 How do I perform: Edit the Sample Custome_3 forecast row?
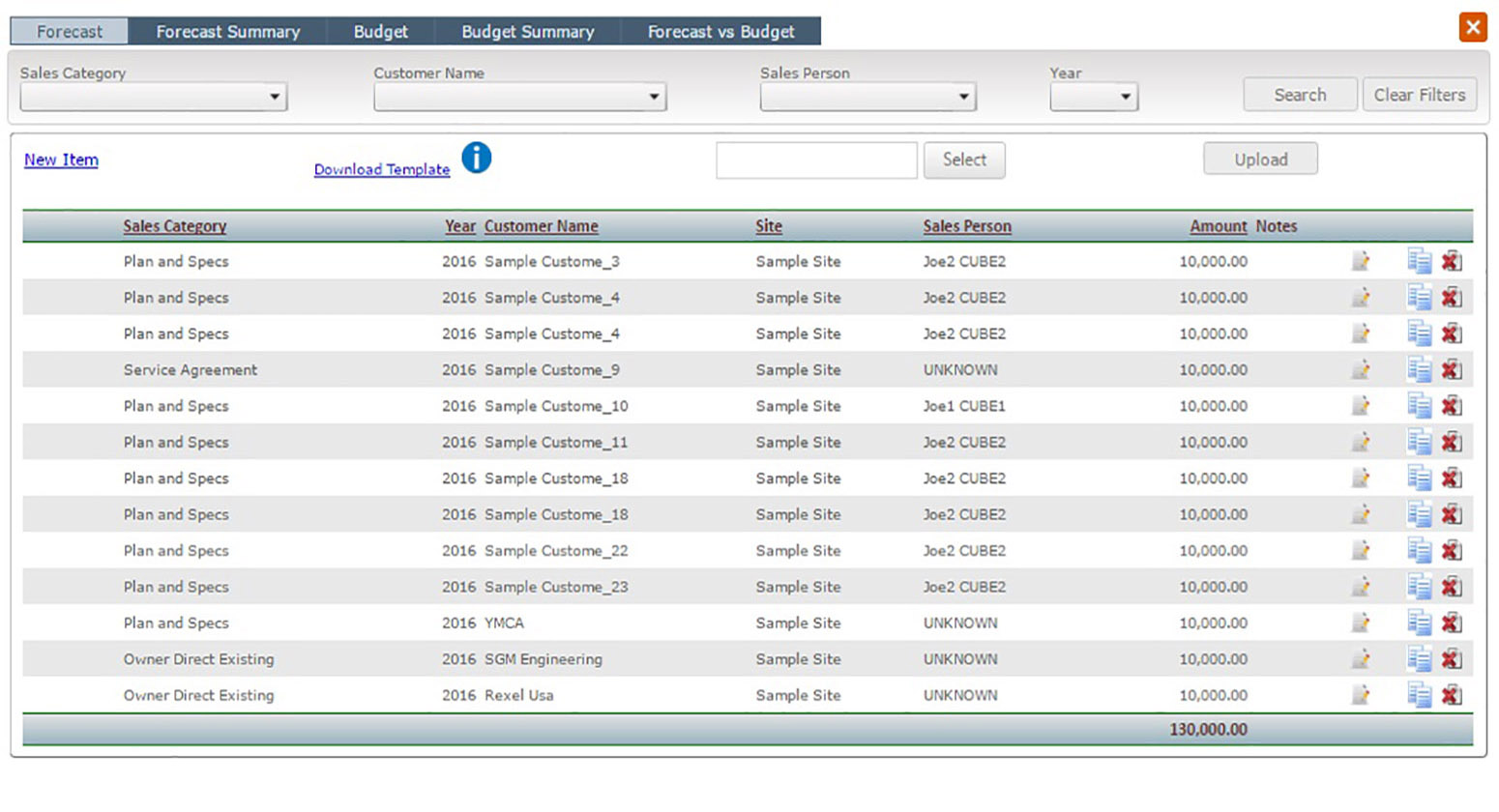[x=1361, y=261]
